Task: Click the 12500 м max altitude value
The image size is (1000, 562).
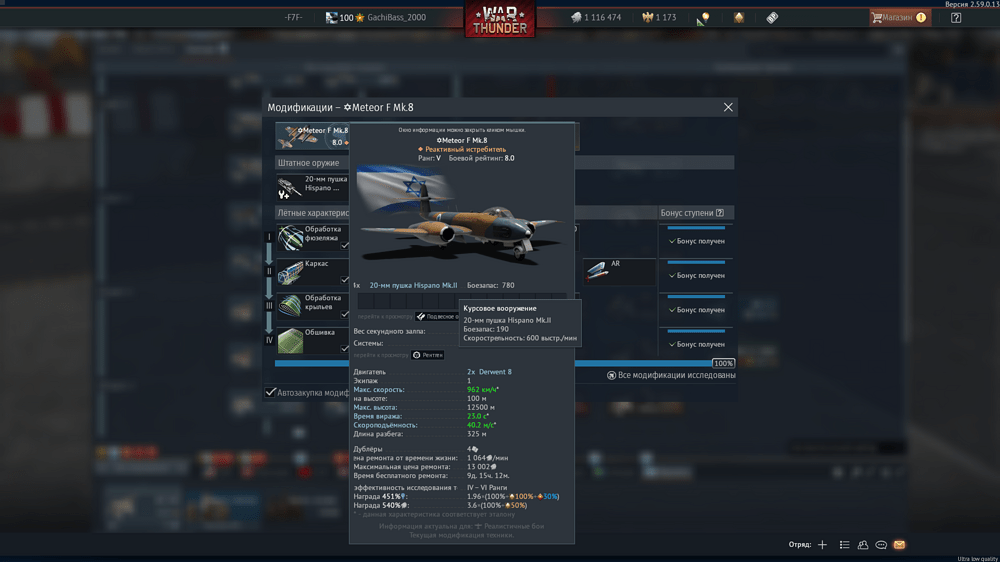Action: [481, 407]
